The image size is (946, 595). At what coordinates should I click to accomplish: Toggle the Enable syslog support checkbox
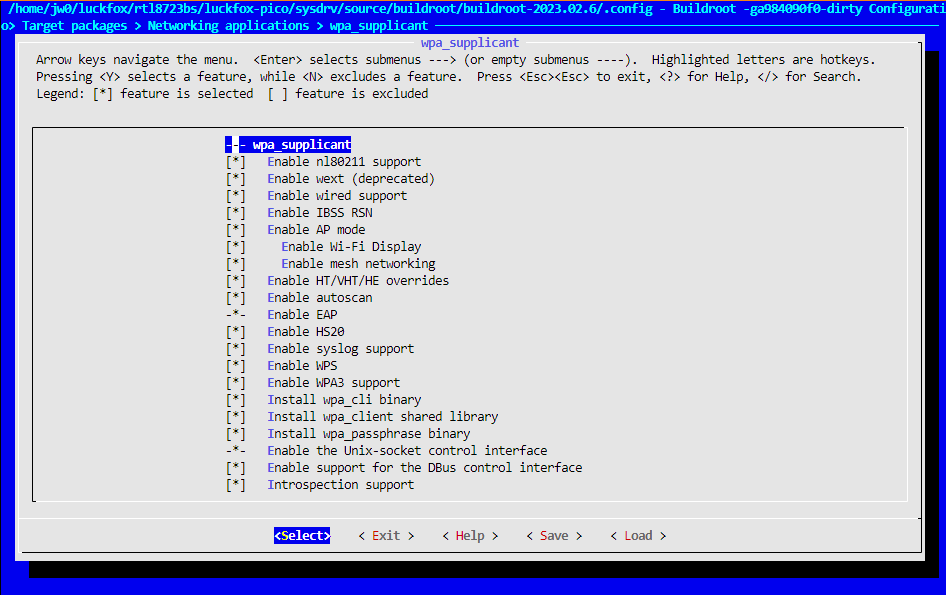pyautogui.click(x=236, y=349)
